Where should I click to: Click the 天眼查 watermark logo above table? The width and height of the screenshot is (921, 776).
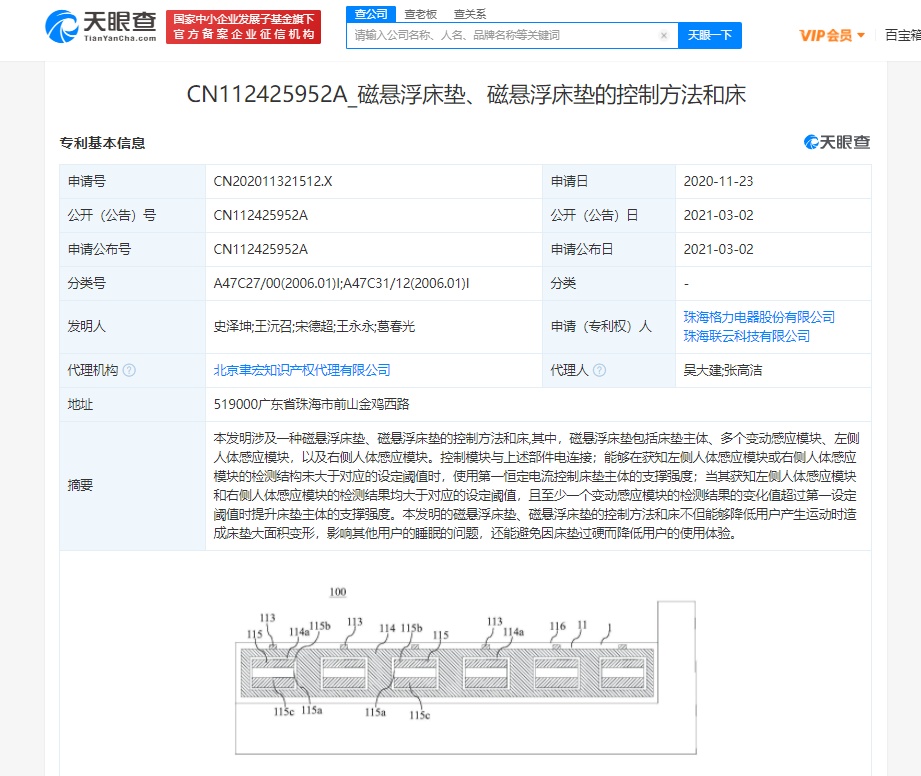837,143
